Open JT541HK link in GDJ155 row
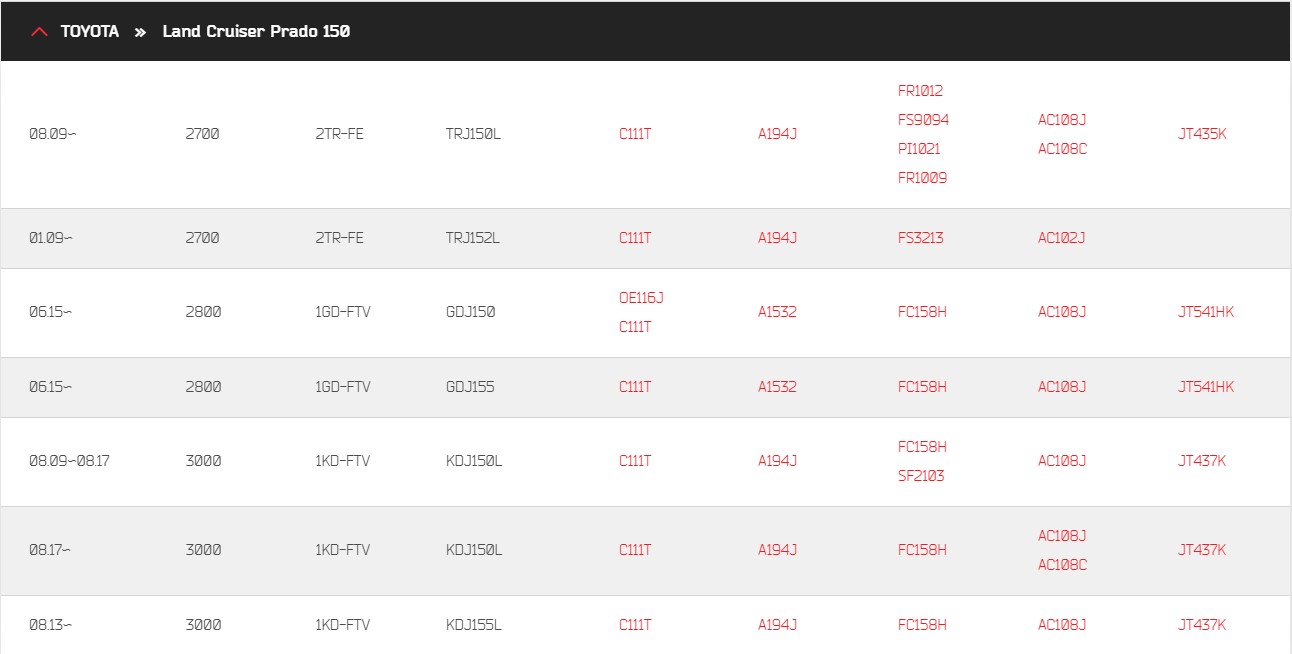 (x=1206, y=387)
